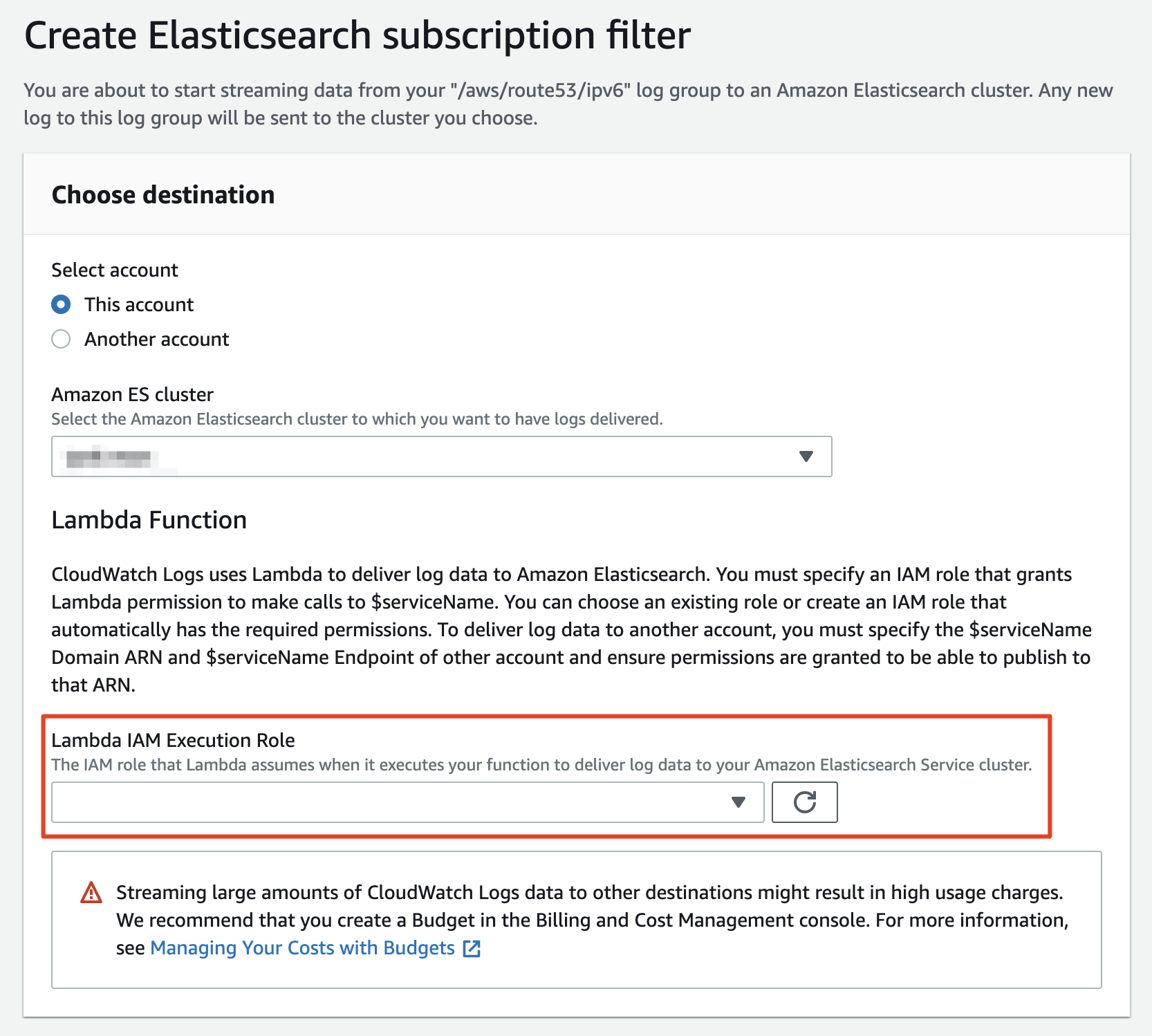Click the Lambda Function heading

click(149, 520)
